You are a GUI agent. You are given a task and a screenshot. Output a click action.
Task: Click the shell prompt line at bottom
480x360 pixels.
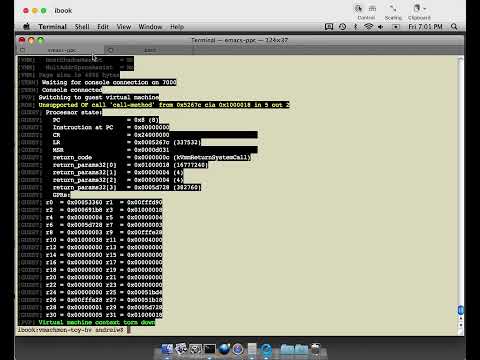click(73, 330)
